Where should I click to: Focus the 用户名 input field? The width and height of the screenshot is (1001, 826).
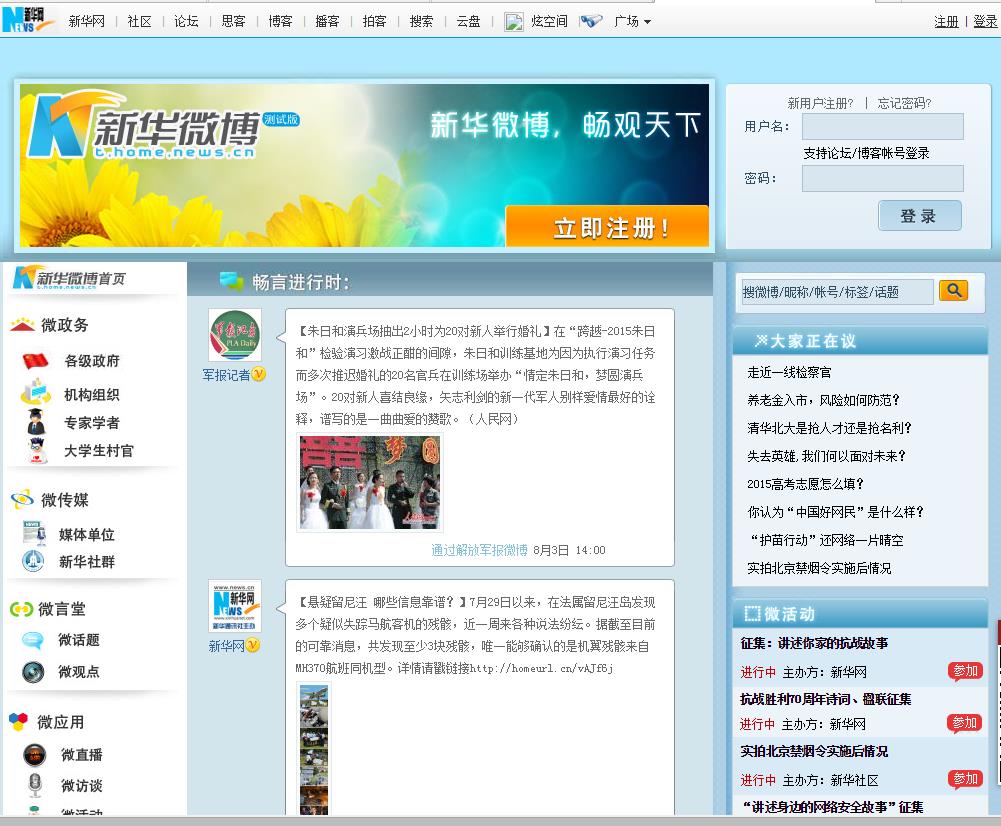pos(882,126)
